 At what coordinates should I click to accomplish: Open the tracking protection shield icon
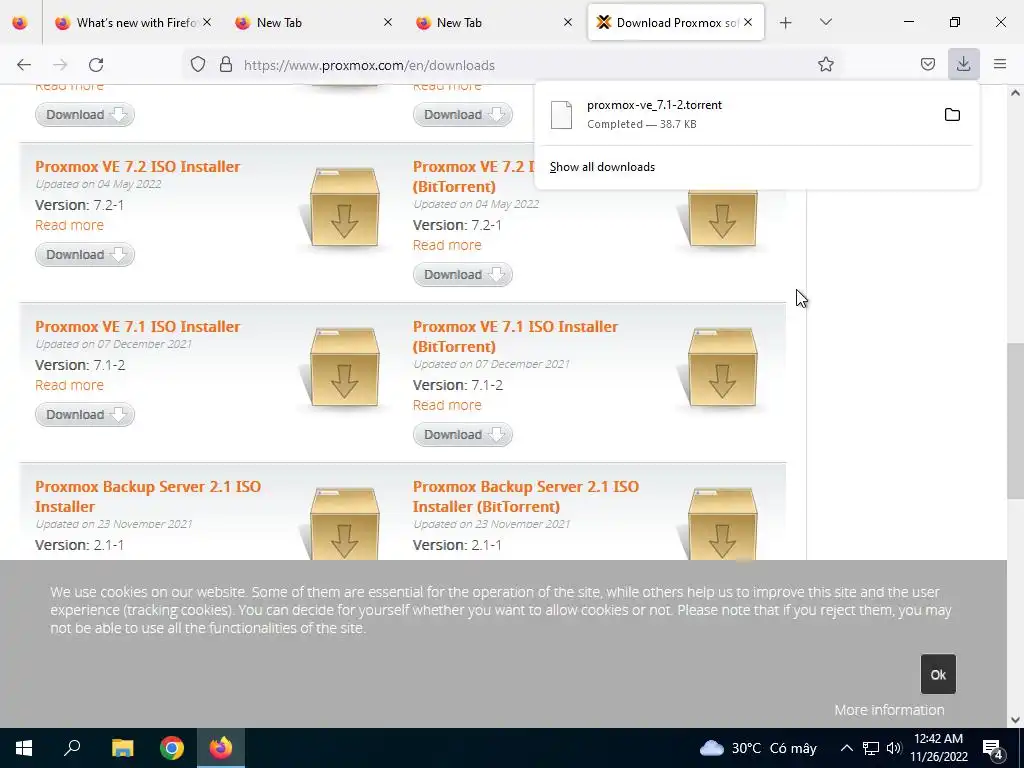[198, 65]
